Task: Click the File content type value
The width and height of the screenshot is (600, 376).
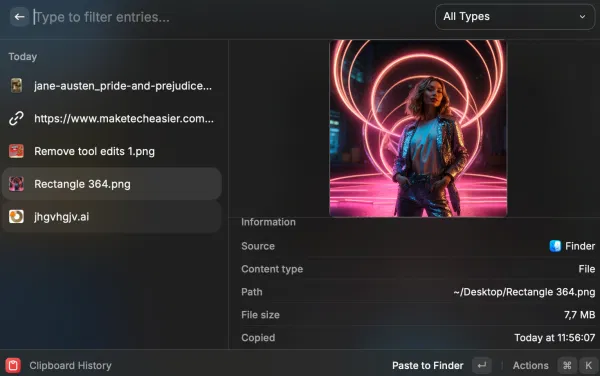Action: click(587, 269)
